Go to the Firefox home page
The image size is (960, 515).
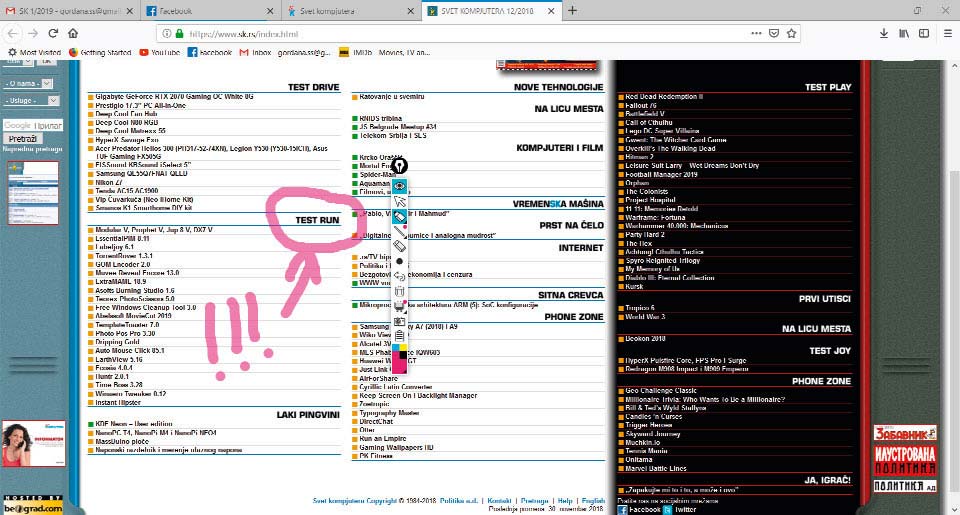[x=73, y=33]
